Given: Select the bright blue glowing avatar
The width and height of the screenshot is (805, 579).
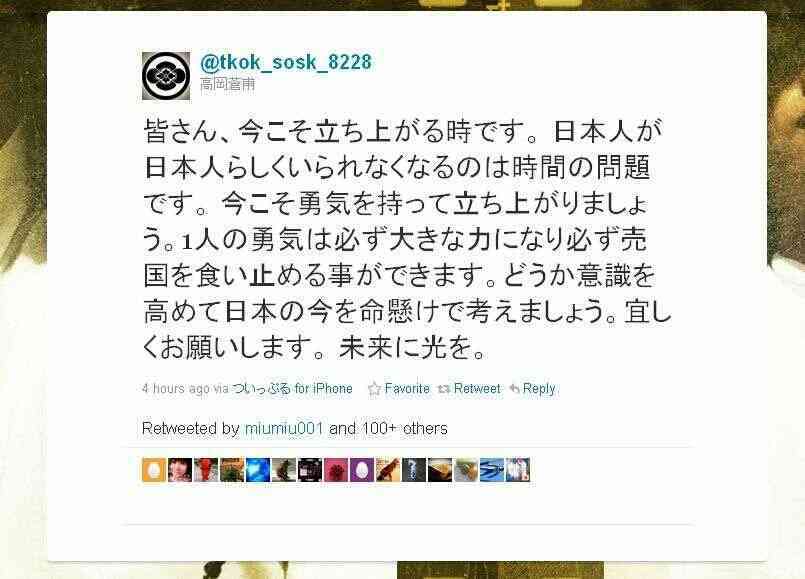Looking at the screenshot, I should pyautogui.click(x=258, y=470).
